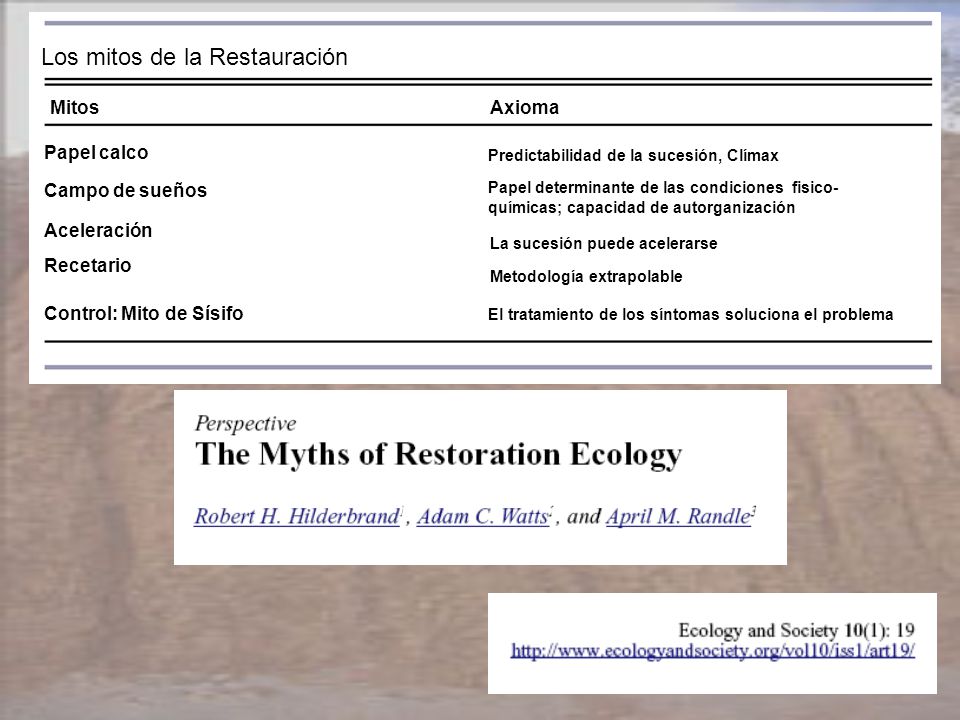The height and width of the screenshot is (720, 960).
Task: Click the 'Perspective' italic heading
Action: (x=246, y=424)
